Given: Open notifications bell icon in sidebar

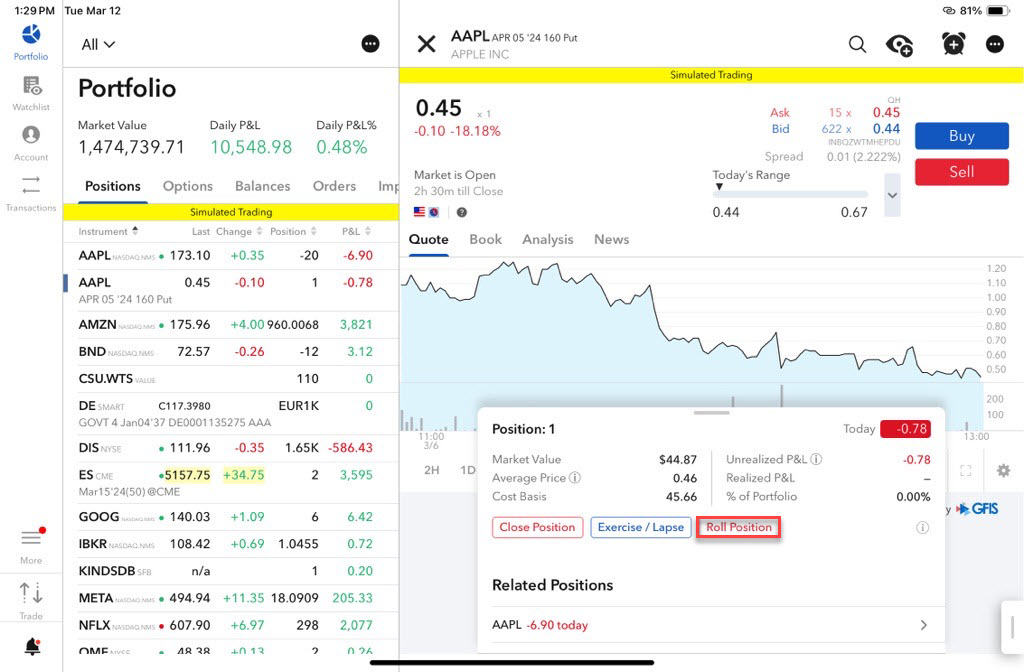Looking at the screenshot, I should click(32, 646).
